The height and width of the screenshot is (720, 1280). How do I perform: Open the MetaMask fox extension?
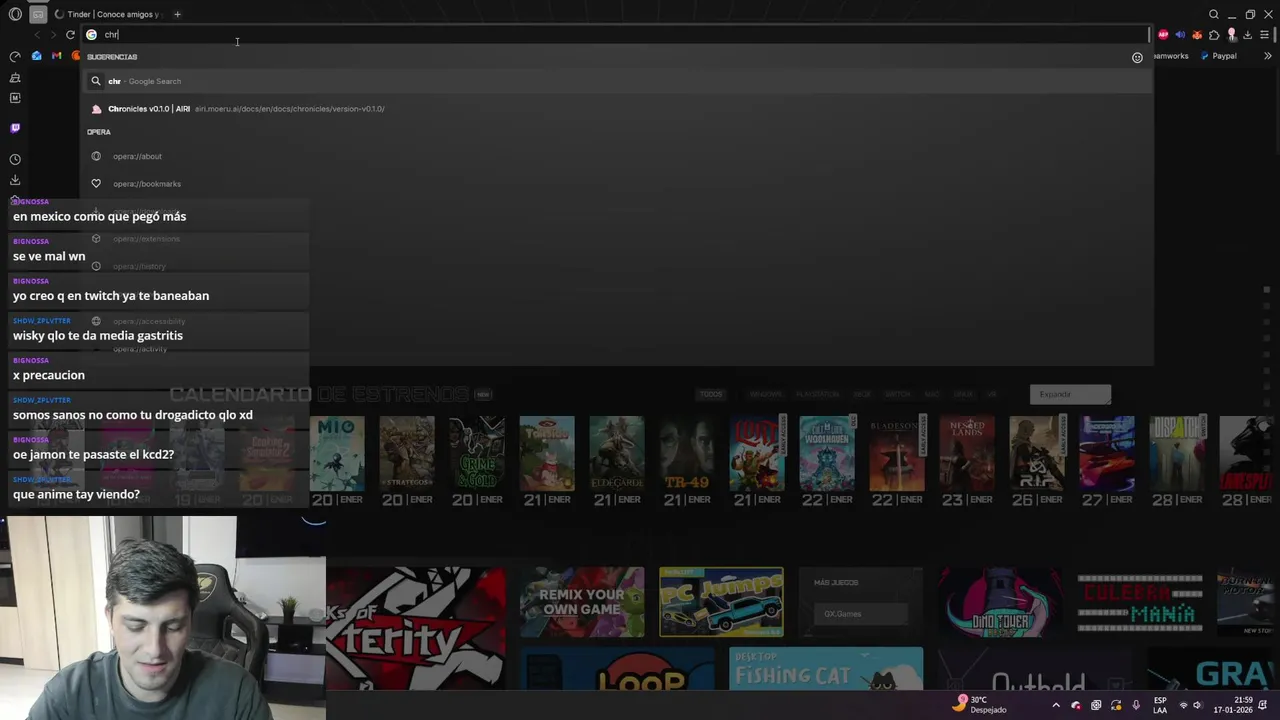point(1197,34)
